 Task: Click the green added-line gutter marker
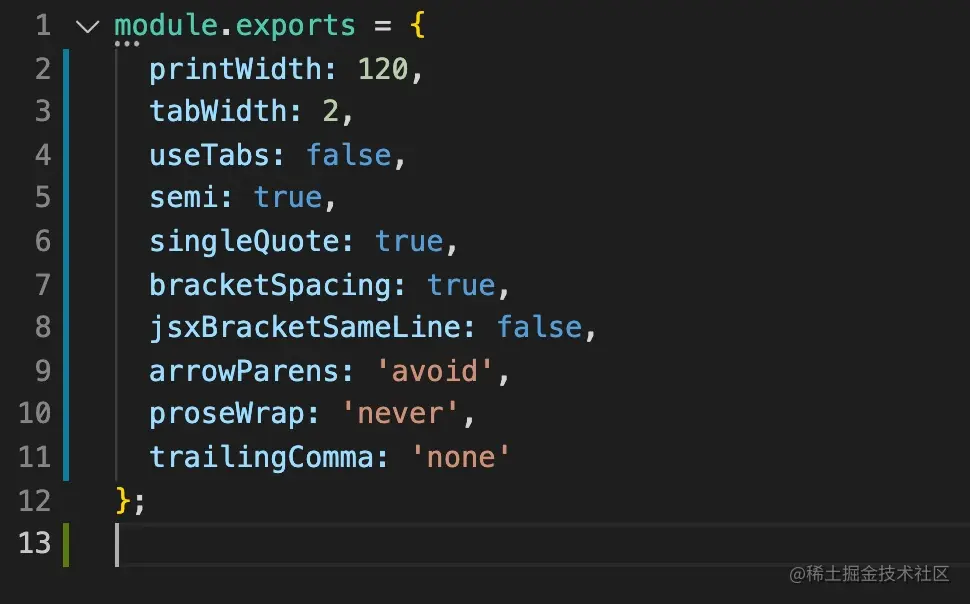pyautogui.click(x=66, y=545)
